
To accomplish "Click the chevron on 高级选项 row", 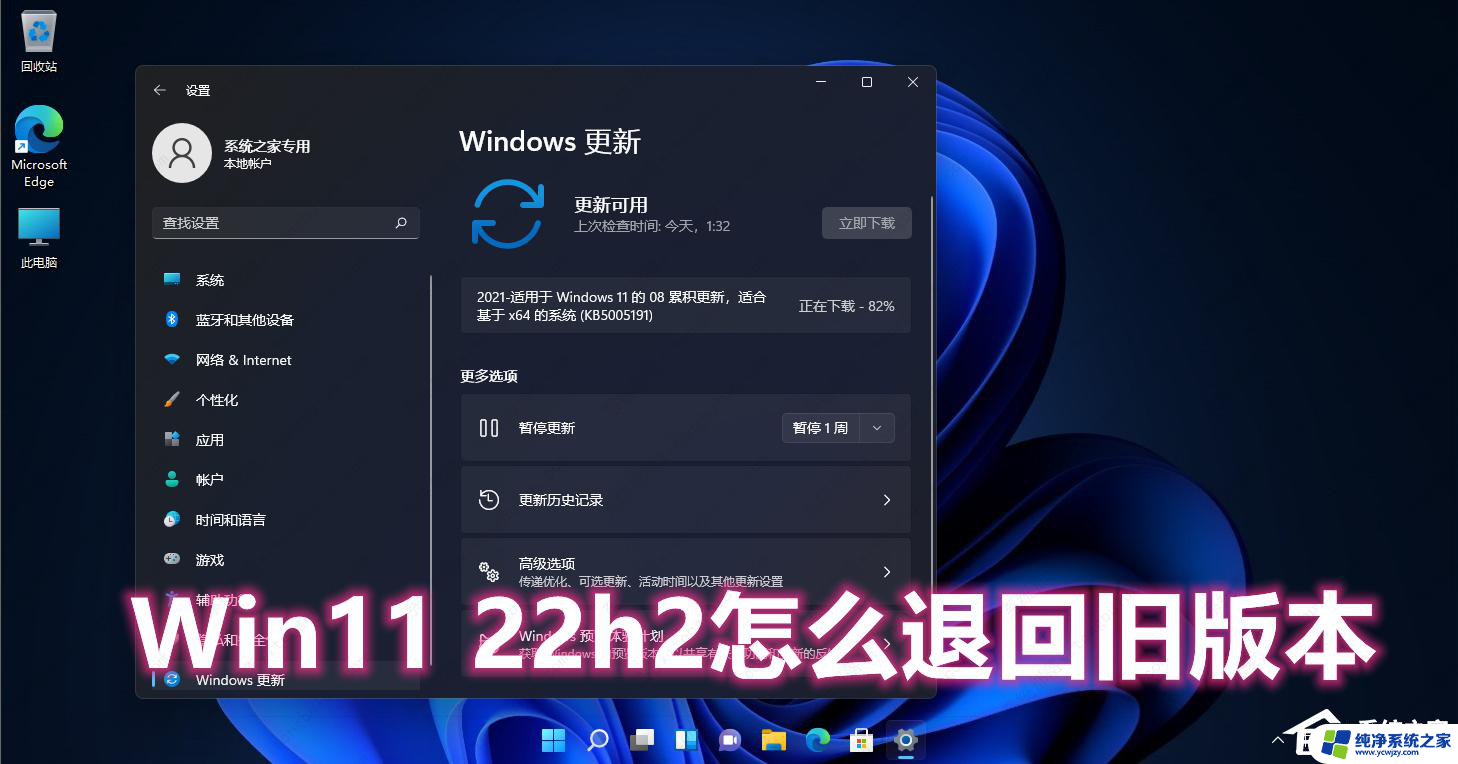I will click(886, 572).
